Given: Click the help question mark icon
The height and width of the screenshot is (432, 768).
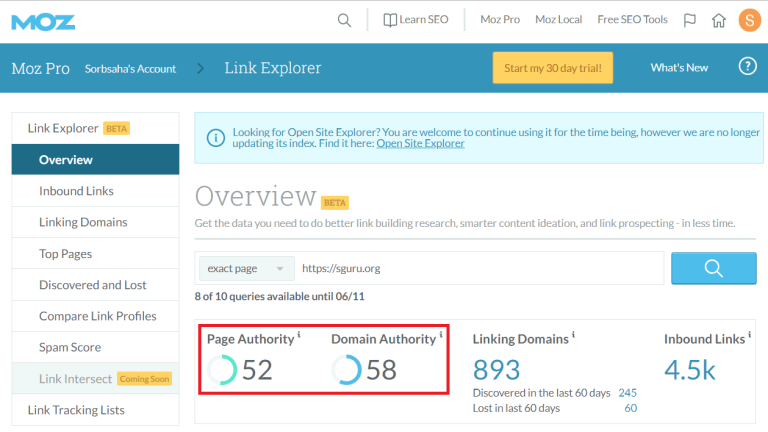Looking at the screenshot, I should pyautogui.click(x=747, y=66).
